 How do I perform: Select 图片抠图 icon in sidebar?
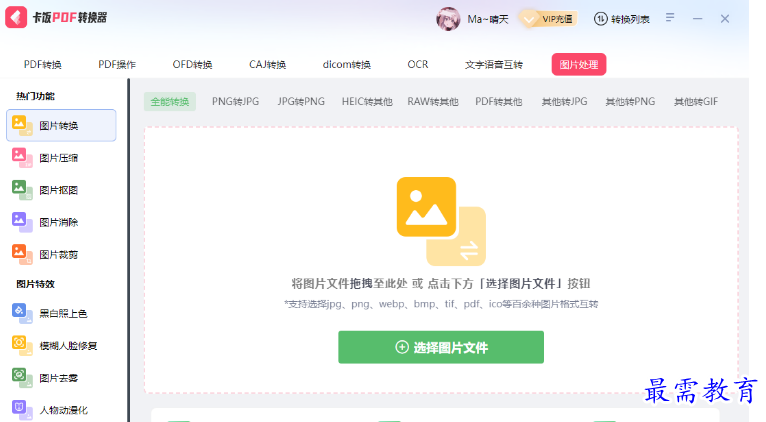click(22, 190)
